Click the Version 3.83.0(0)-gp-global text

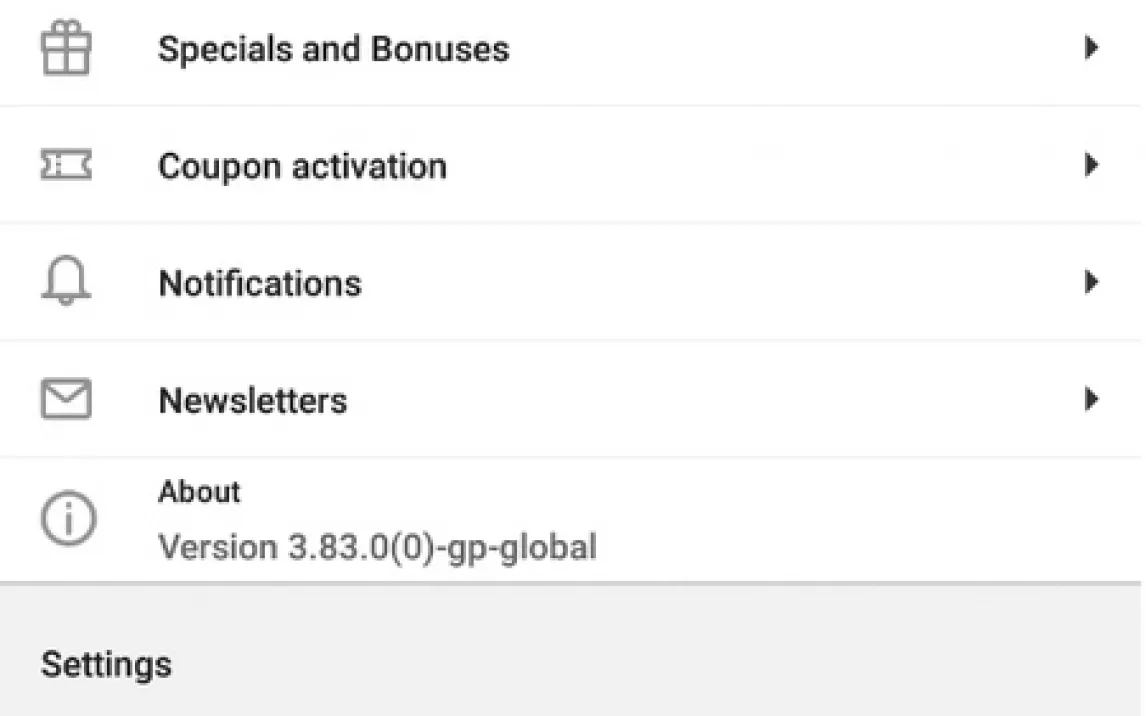pos(378,547)
